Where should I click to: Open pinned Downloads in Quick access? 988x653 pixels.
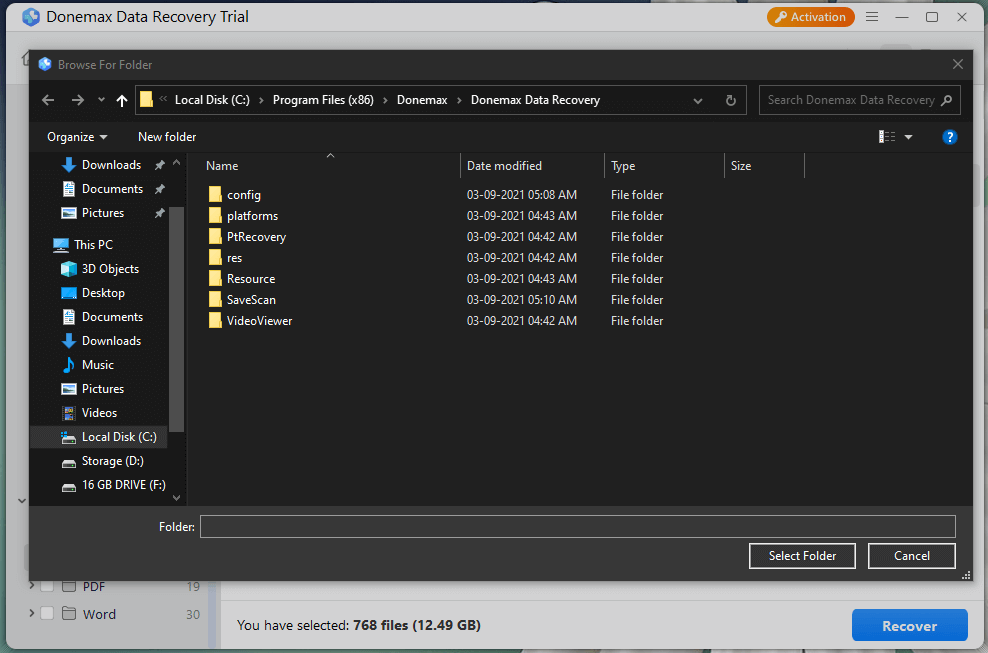(x=112, y=165)
